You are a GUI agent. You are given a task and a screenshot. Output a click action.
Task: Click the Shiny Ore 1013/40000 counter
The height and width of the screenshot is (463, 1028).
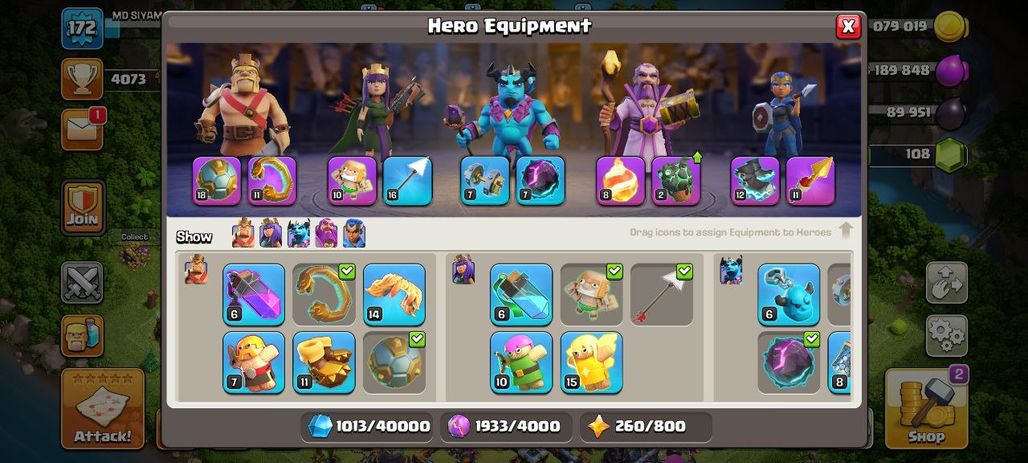click(x=369, y=427)
